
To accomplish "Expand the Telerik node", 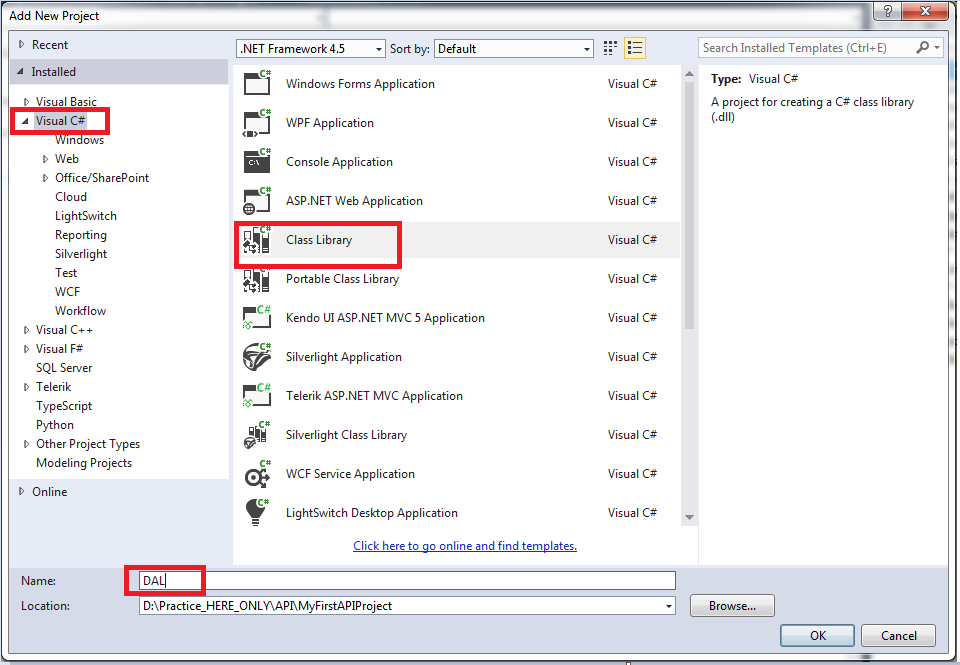I will click(26, 387).
